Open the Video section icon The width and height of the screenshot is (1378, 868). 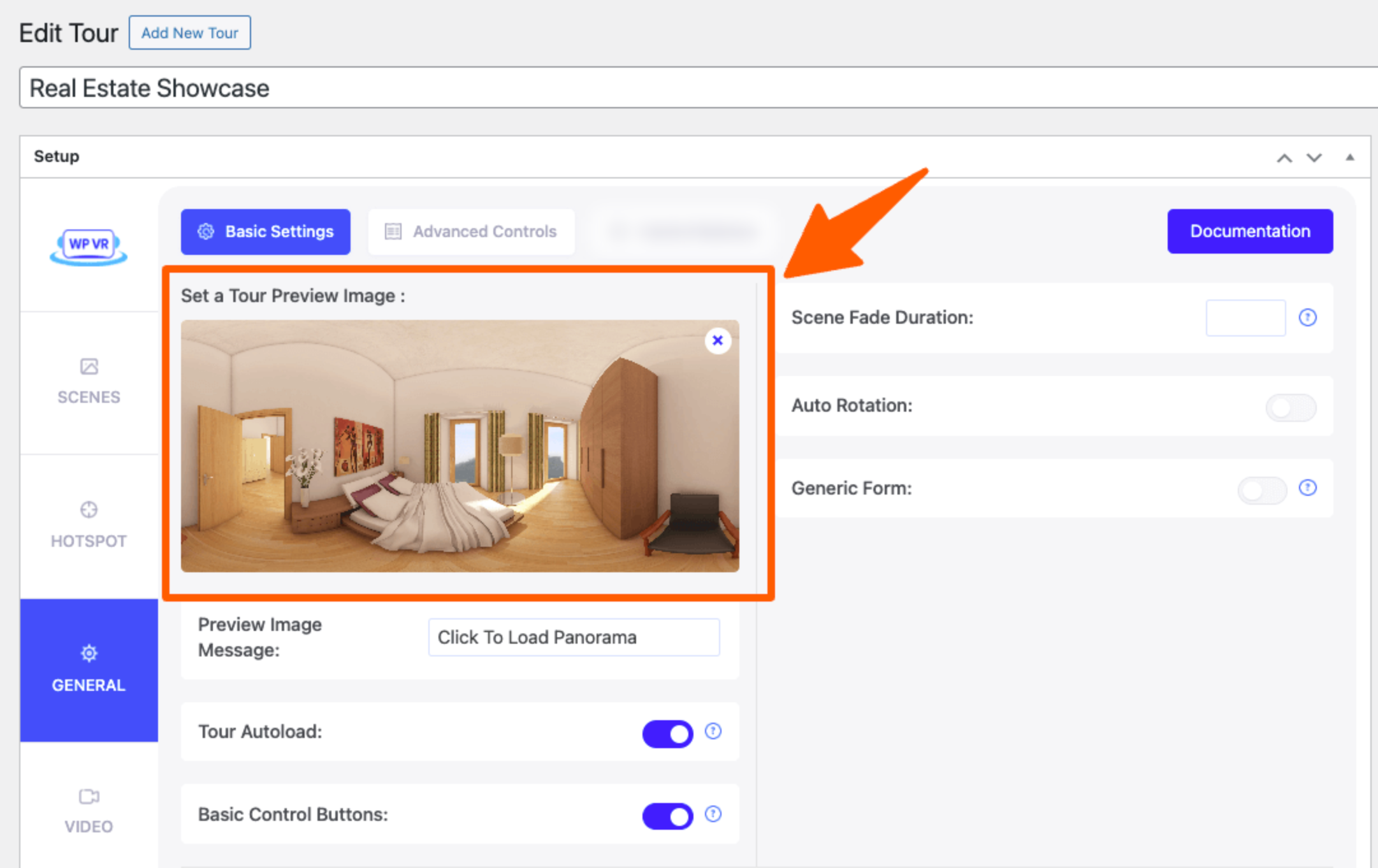click(89, 797)
